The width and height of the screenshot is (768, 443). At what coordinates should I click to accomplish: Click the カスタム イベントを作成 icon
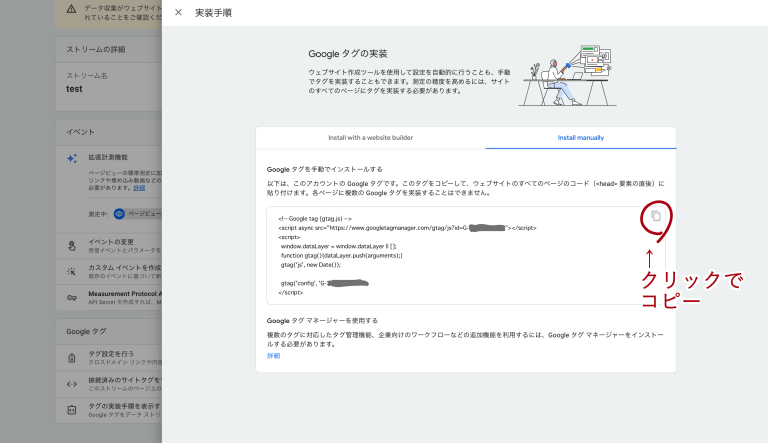click(72, 271)
